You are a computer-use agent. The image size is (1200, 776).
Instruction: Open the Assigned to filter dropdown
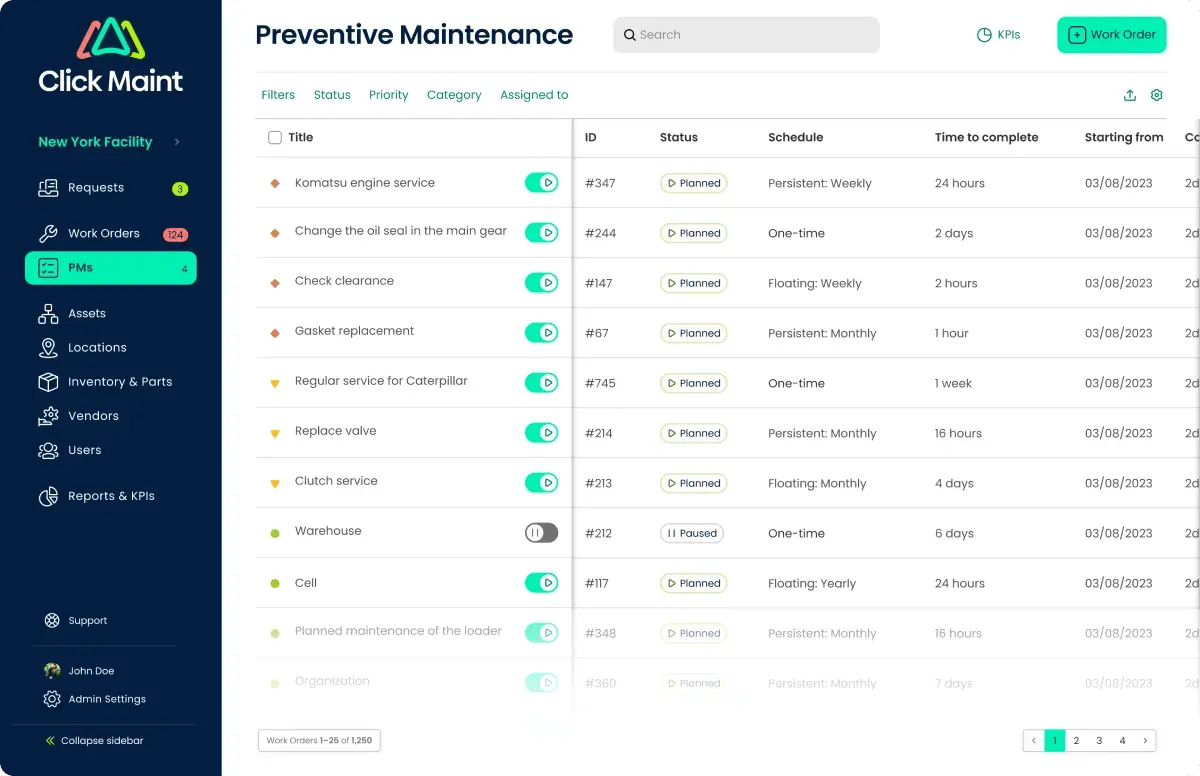pyautogui.click(x=534, y=95)
